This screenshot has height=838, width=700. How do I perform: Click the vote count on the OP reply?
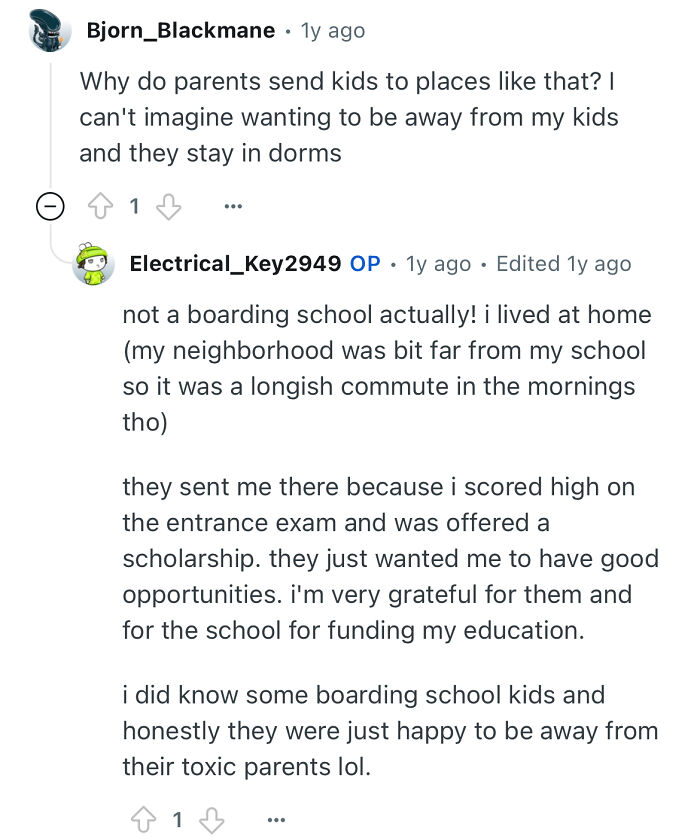click(176, 819)
